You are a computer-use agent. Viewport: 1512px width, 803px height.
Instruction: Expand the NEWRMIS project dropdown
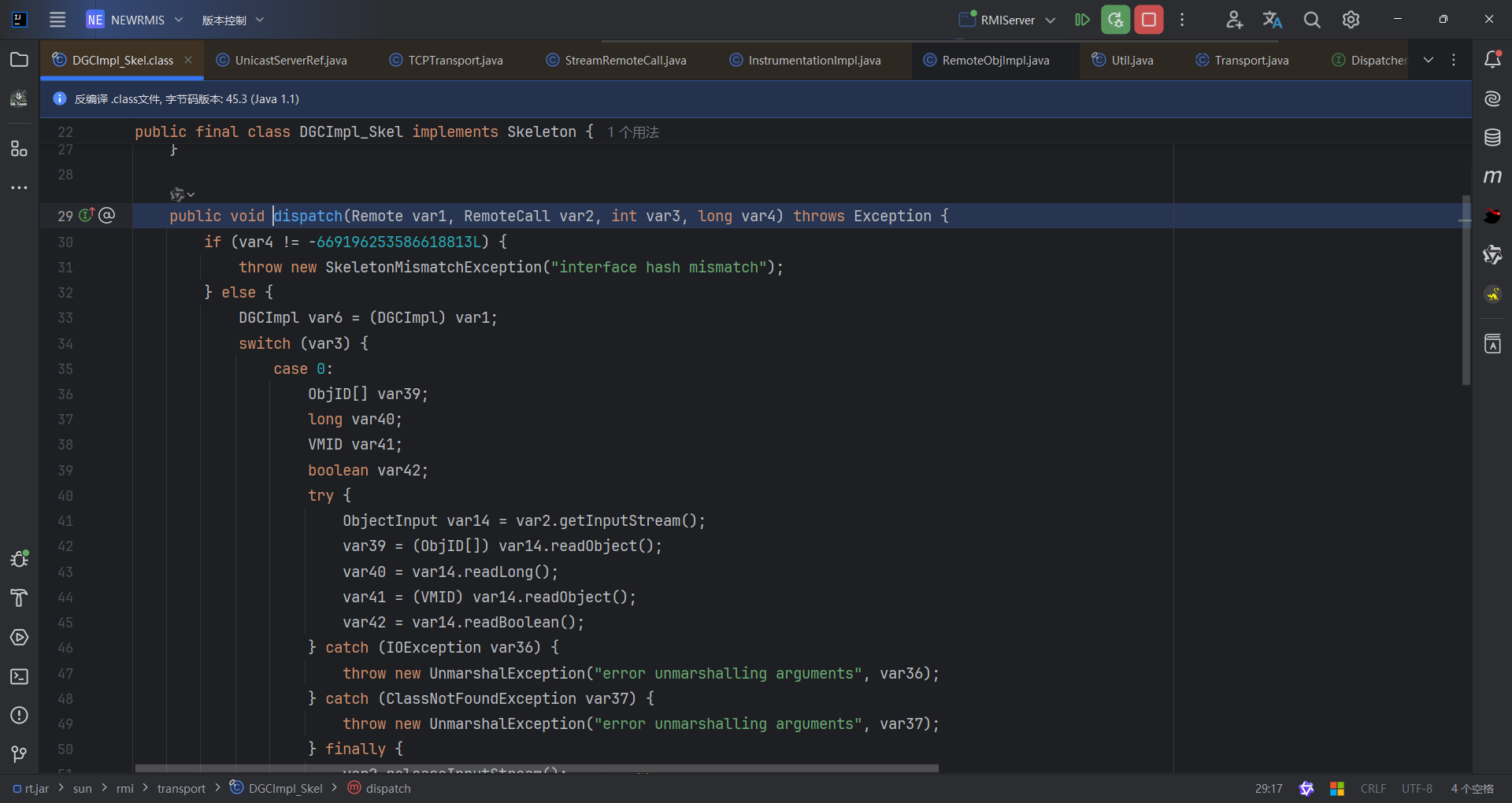135,20
